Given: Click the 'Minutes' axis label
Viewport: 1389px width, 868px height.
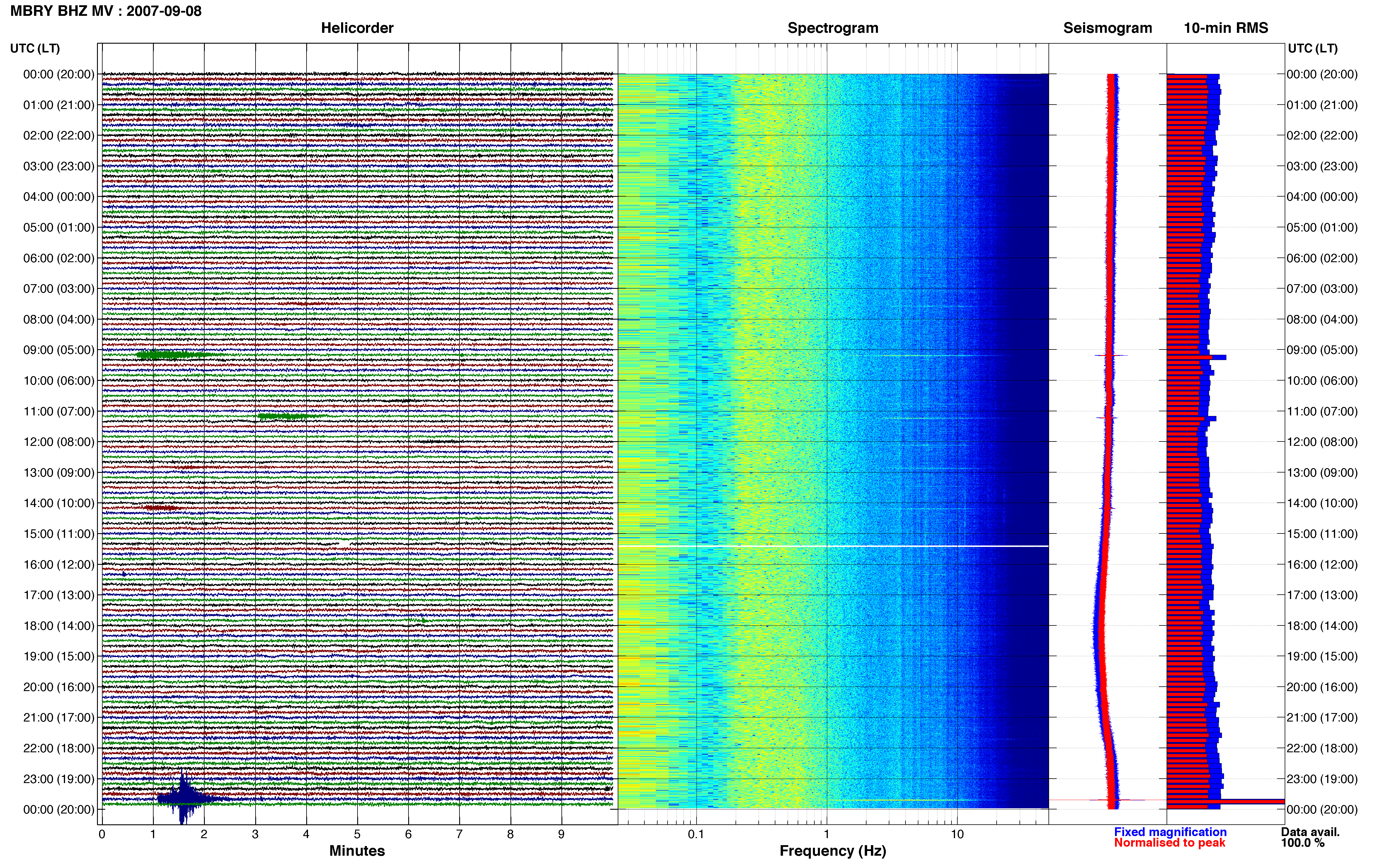Looking at the screenshot, I should point(357,851).
